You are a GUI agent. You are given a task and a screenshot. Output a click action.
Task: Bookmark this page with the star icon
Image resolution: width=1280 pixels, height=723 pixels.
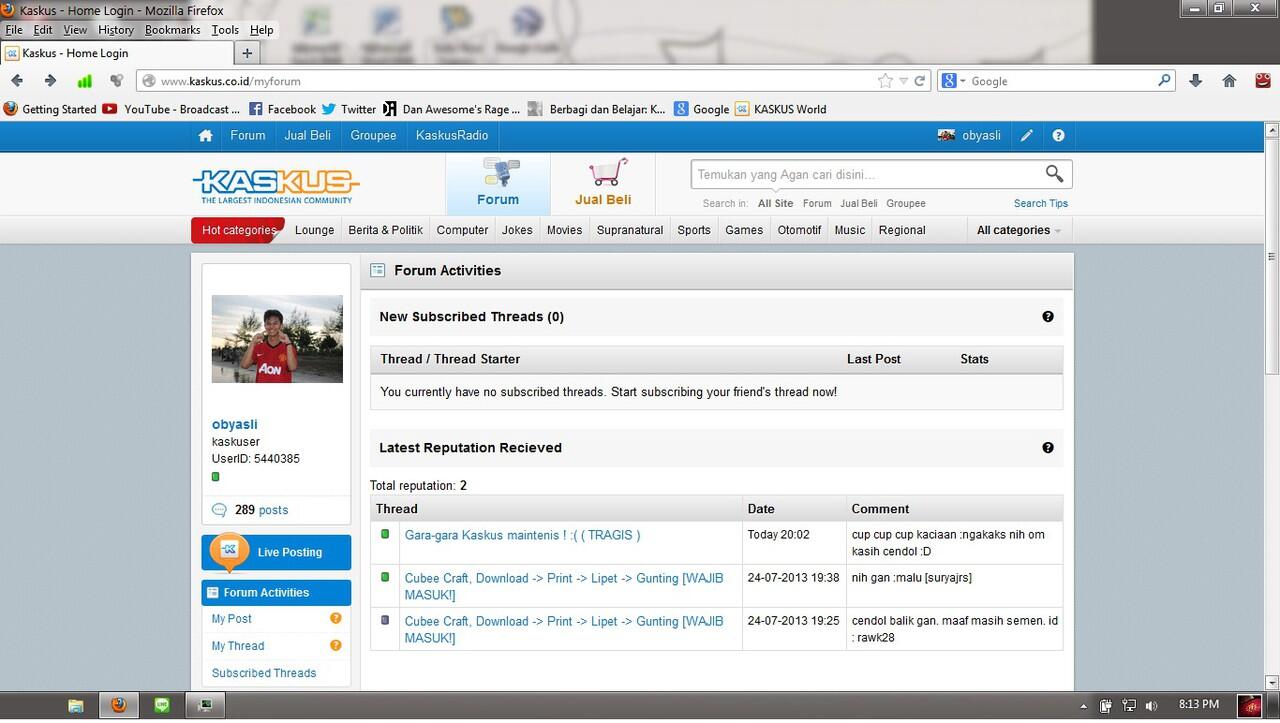pyautogui.click(x=885, y=81)
